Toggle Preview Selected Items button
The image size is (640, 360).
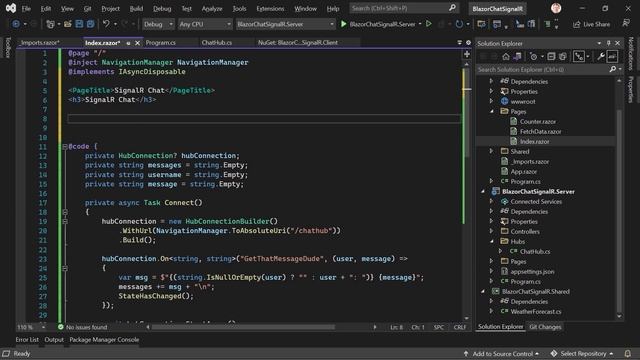pyautogui.click(x=612, y=57)
